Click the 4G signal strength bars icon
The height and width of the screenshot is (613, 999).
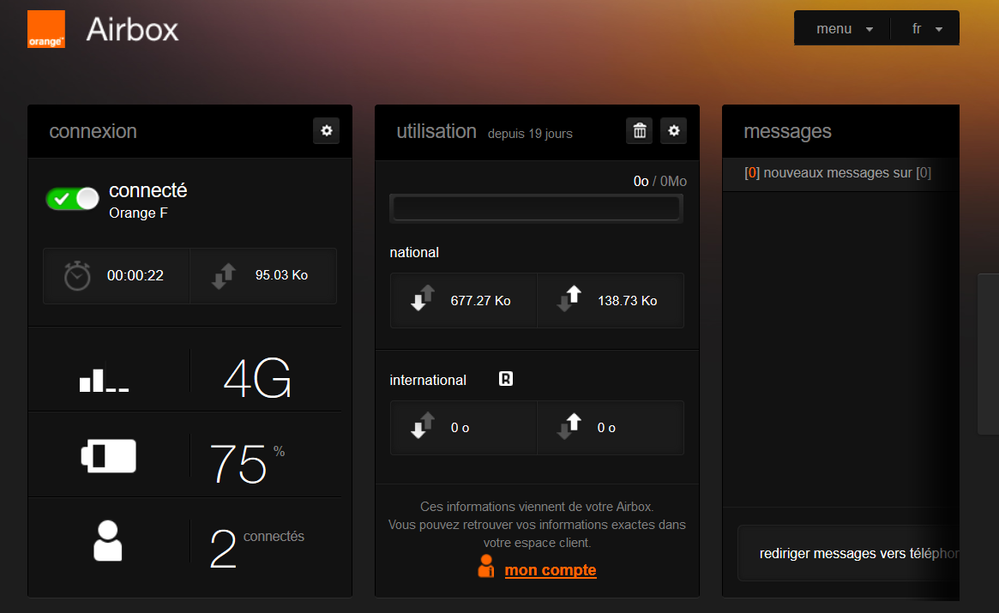[x=105, y=379]
